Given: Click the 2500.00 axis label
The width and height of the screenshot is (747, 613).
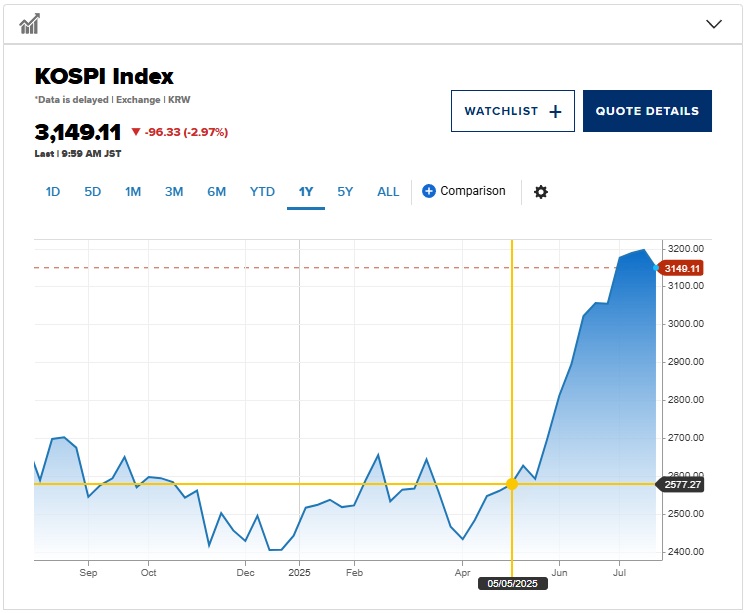Looking at the screenshot, I should coord(686,514).
